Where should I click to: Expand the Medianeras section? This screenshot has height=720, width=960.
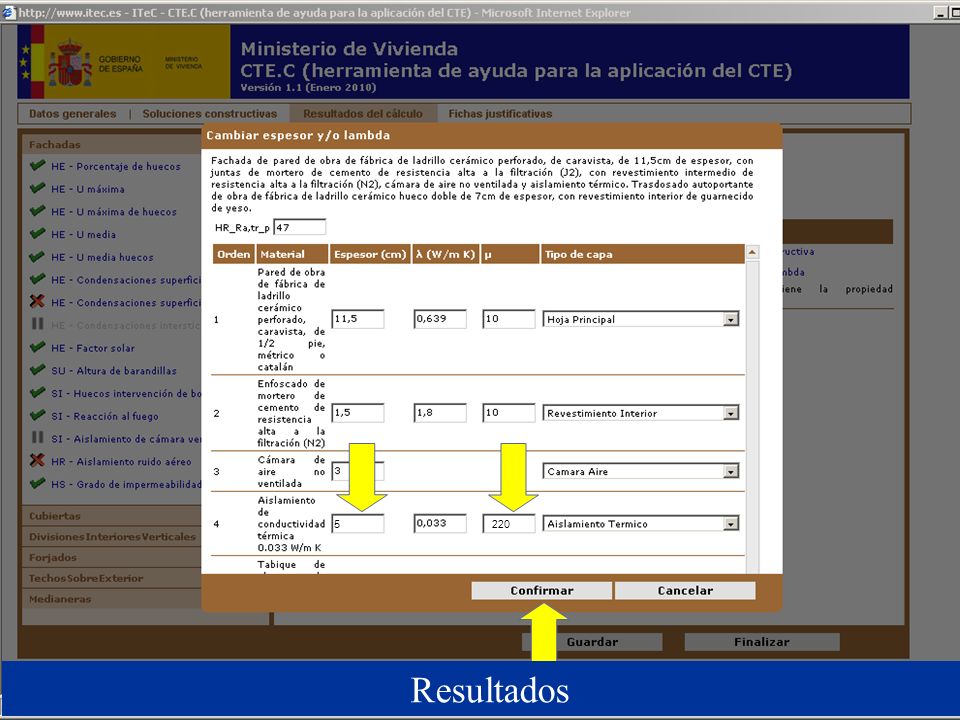click(114, 599)
